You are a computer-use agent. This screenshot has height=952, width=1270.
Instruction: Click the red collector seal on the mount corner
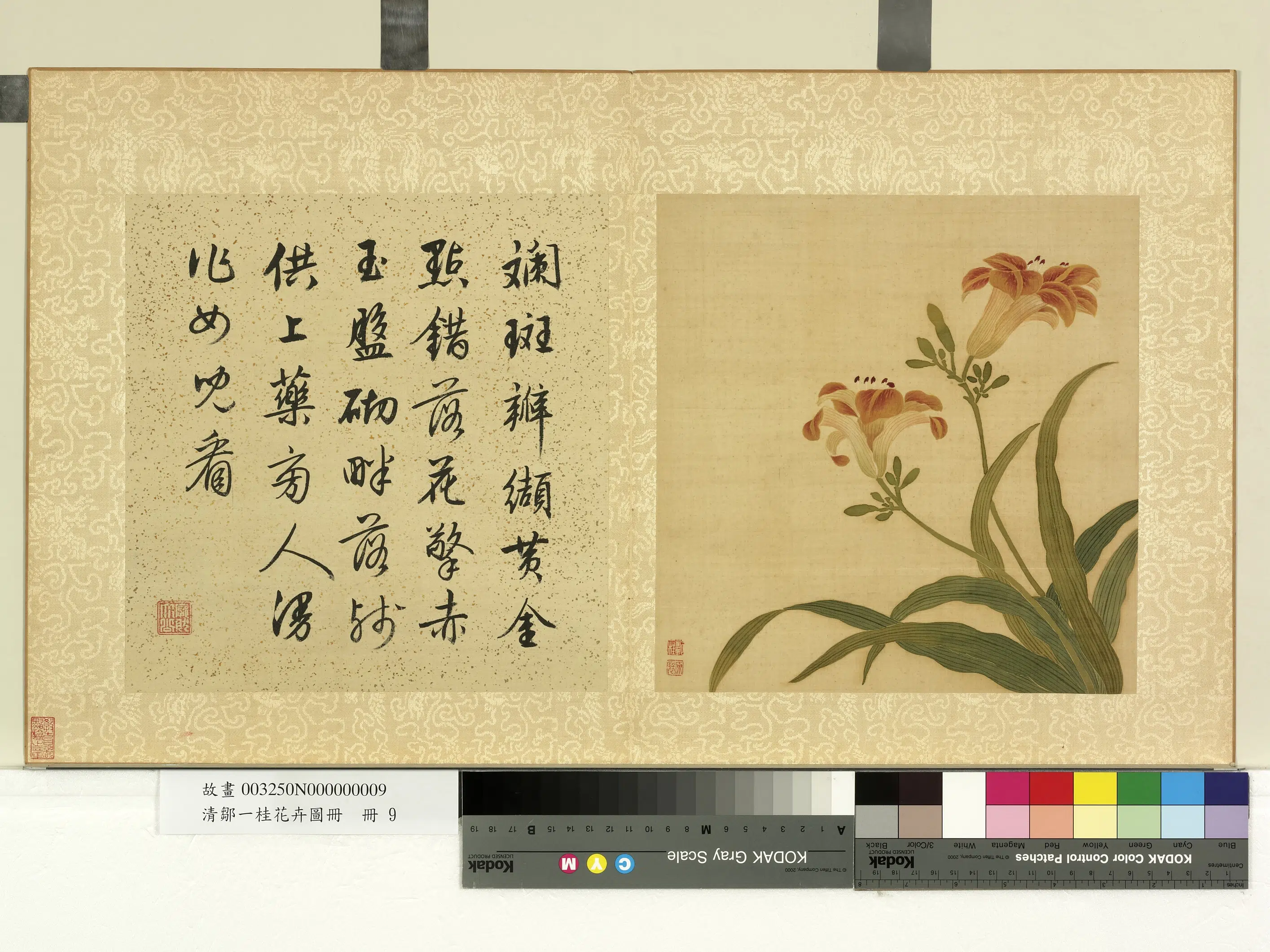tap(43, 737)
